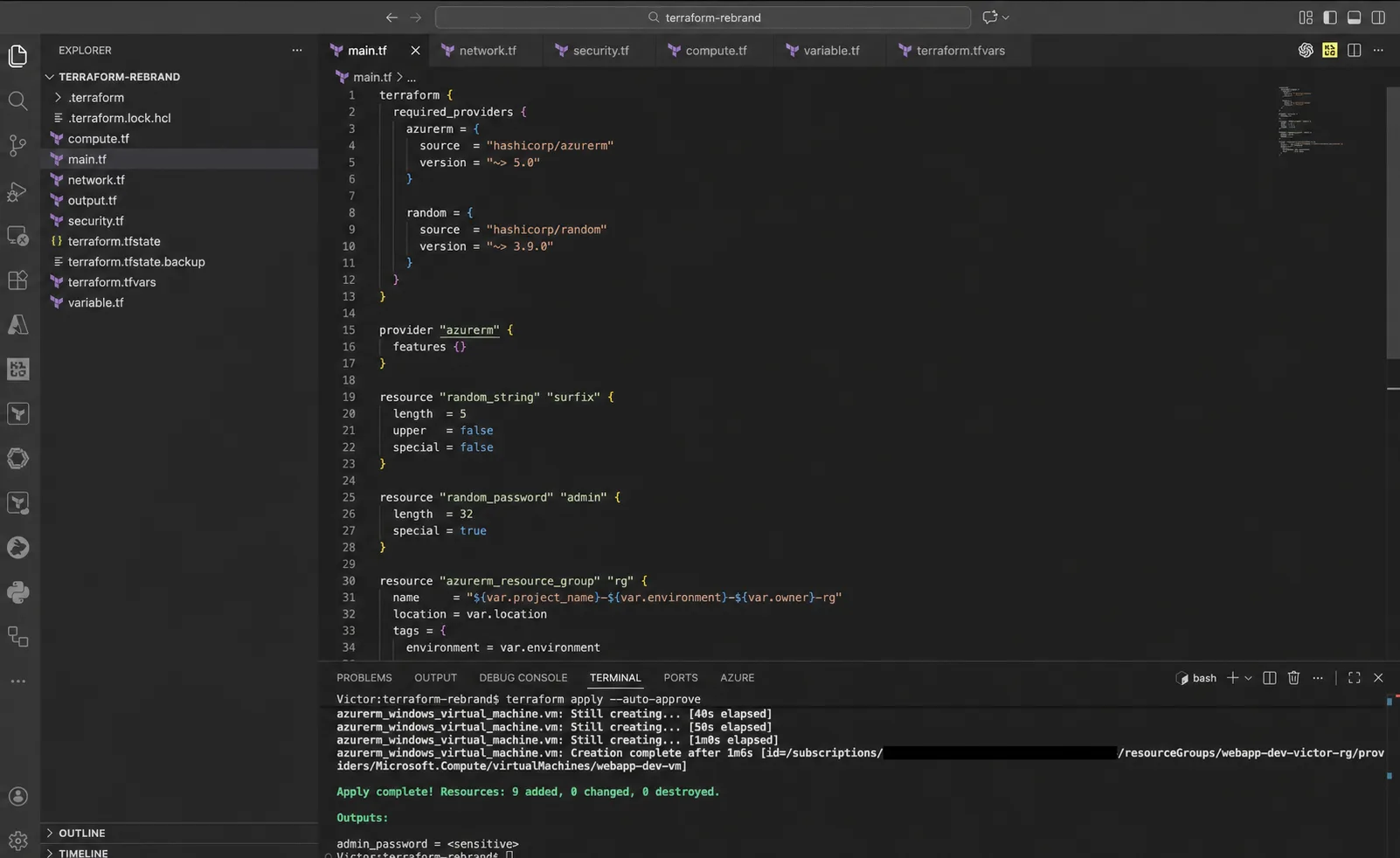This screenshot has height=858, width=1400.
Task: Open the Manage settings gear
Action: coord(17,841)
